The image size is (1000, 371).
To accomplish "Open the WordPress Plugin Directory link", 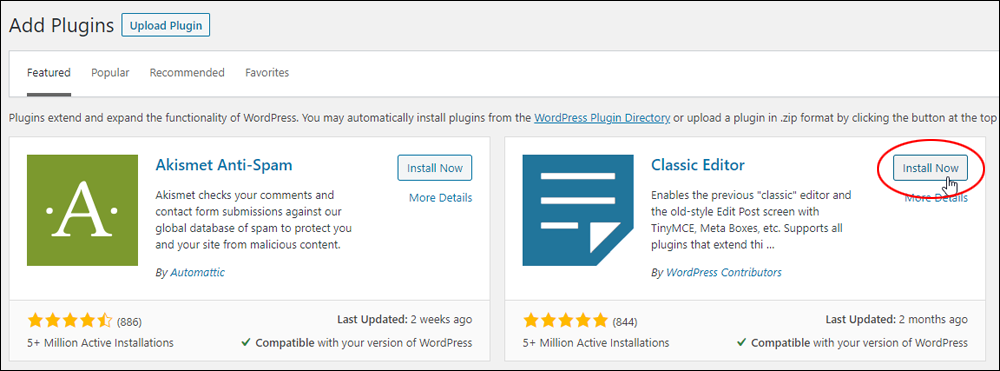I will pos(602,118).
